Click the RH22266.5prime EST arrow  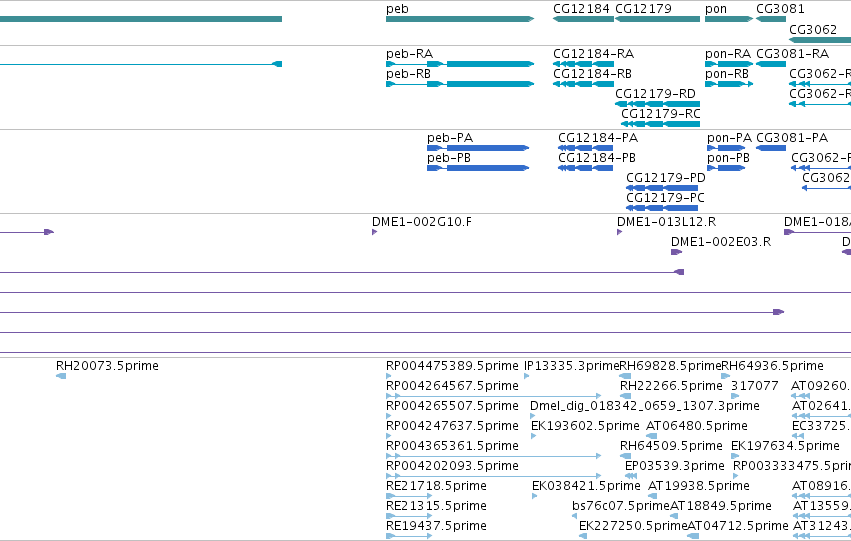coord(625,396)
